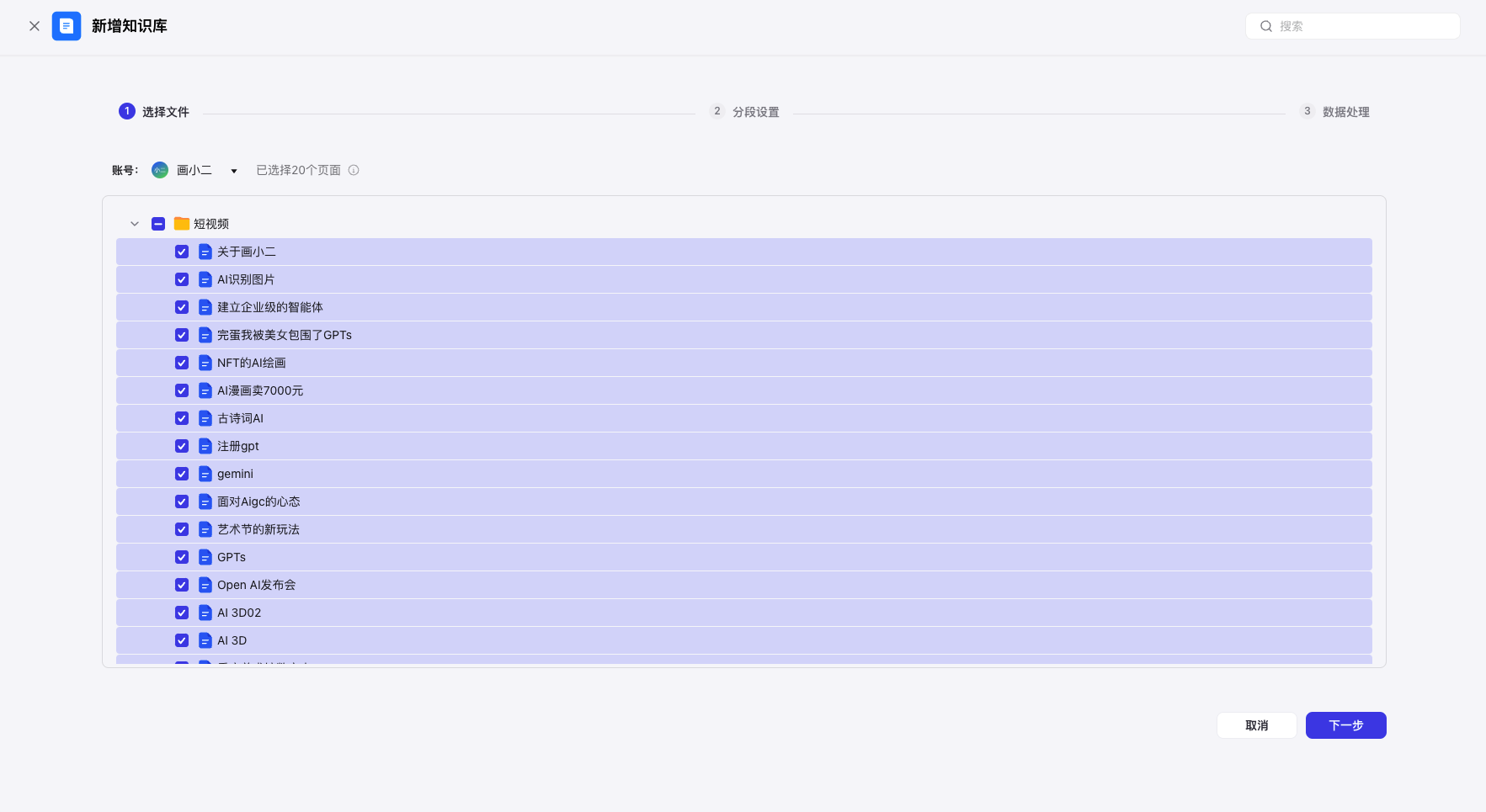
Task: Click the AI 3D document icon
Action: 205,640
